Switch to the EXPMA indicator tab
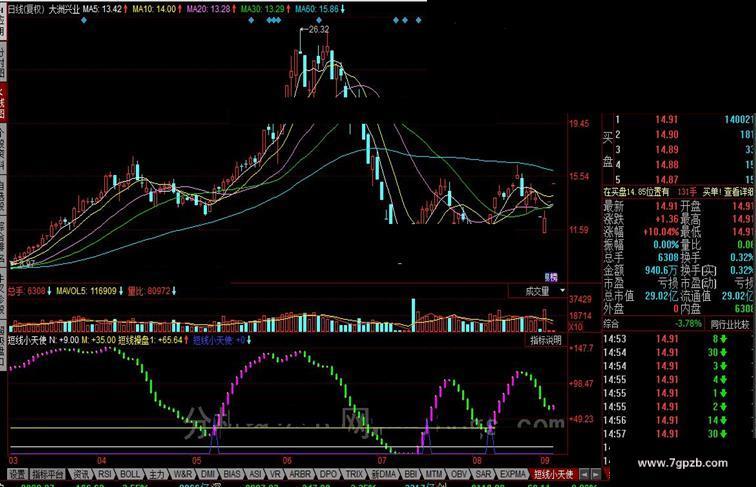756x487 pixels. click(513, 474)
